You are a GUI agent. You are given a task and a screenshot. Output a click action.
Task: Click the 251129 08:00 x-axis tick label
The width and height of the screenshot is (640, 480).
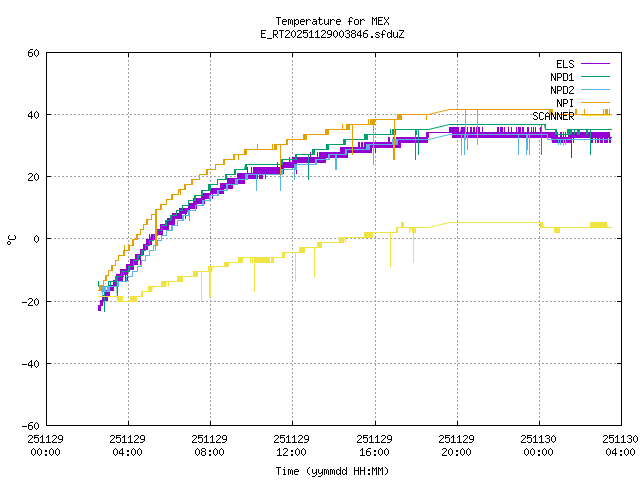209,445
